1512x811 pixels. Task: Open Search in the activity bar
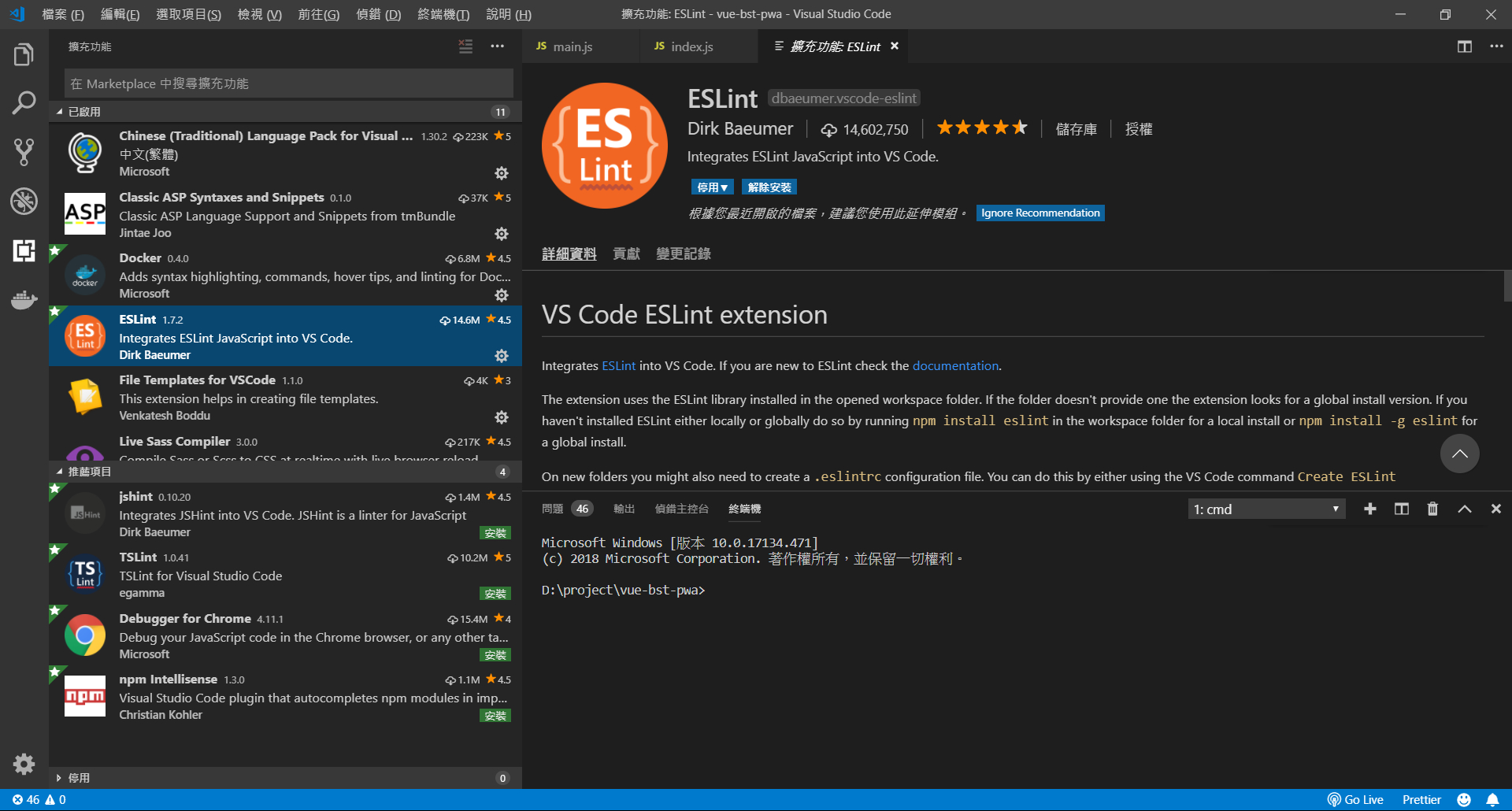tap(24, 102)
